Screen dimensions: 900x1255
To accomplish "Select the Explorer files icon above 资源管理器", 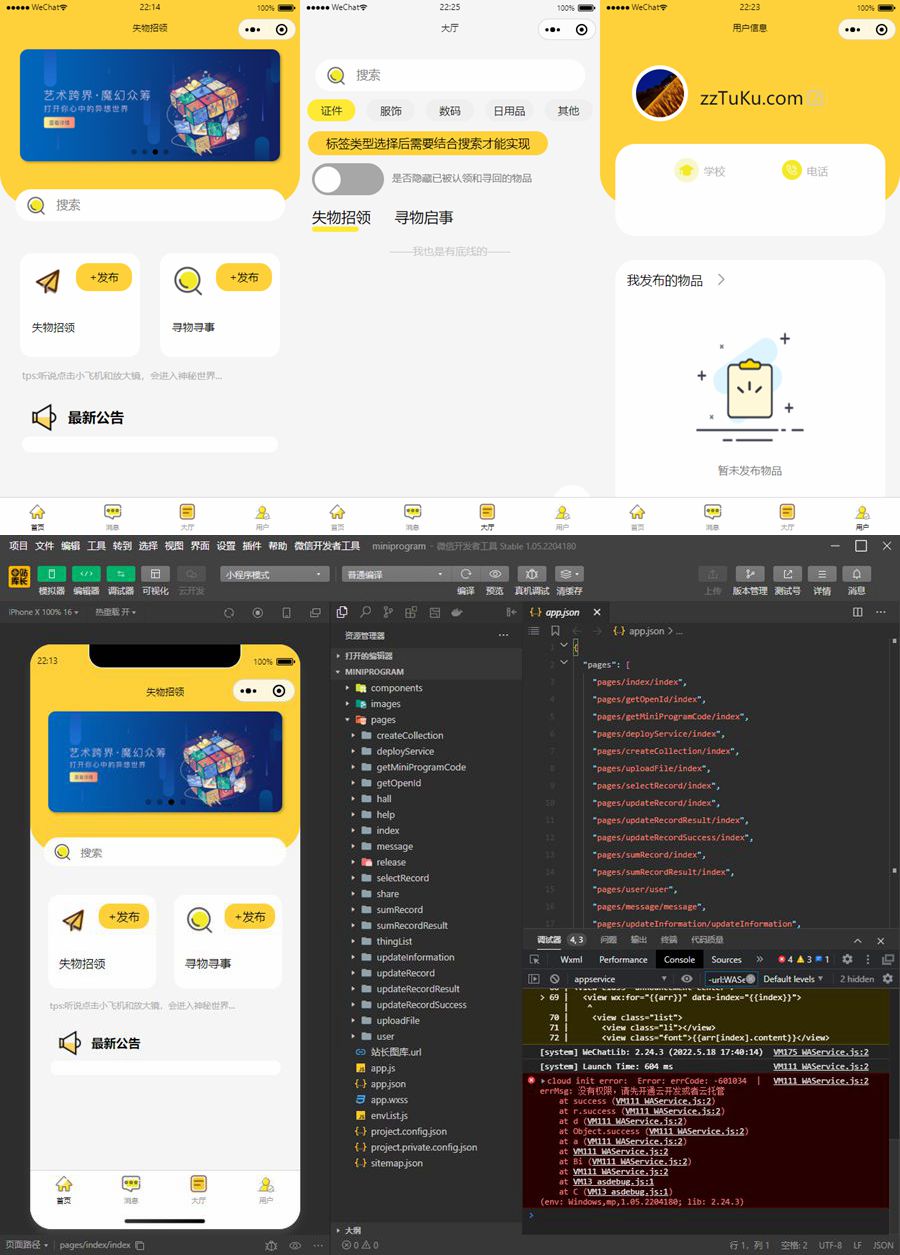I will [x=342, y=612].
